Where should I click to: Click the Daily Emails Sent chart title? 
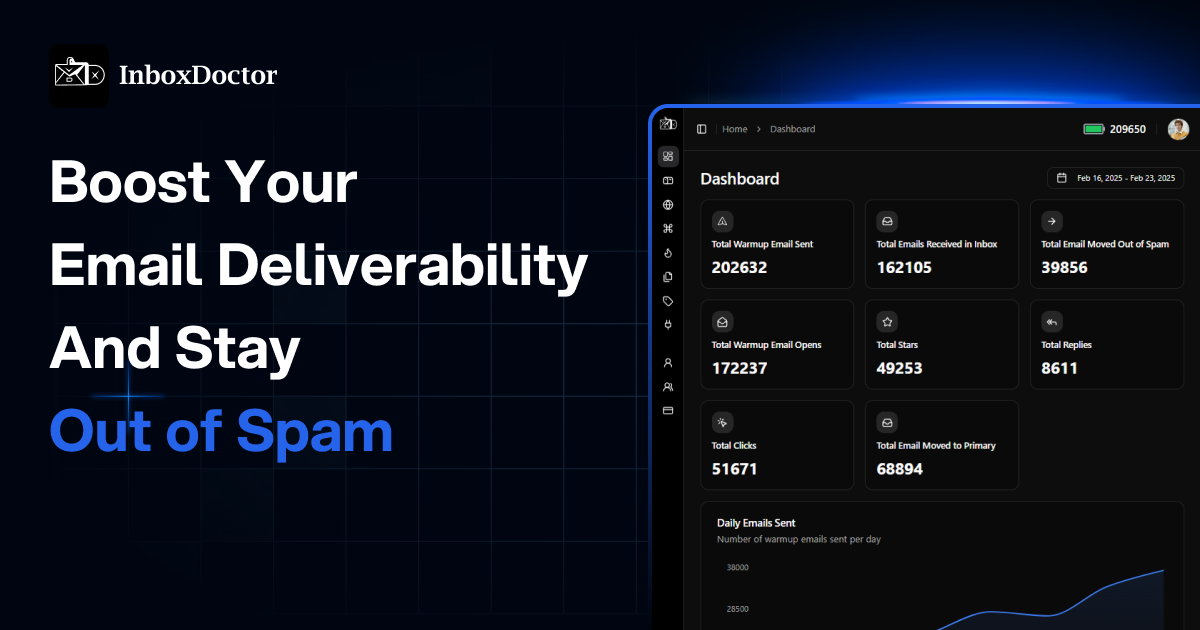point(756,523)
